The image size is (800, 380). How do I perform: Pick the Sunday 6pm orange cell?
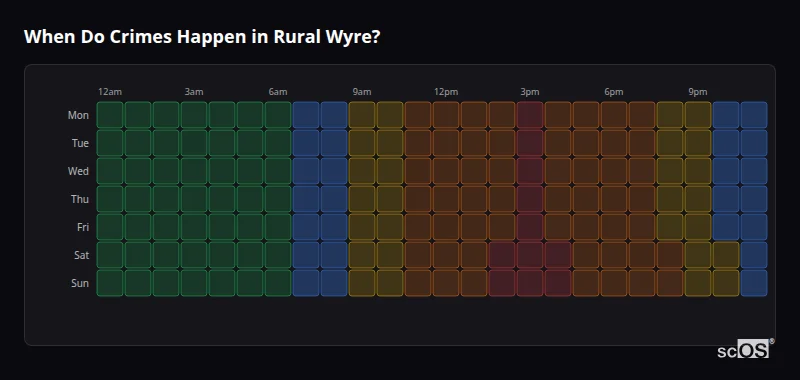tap(614, 283)
